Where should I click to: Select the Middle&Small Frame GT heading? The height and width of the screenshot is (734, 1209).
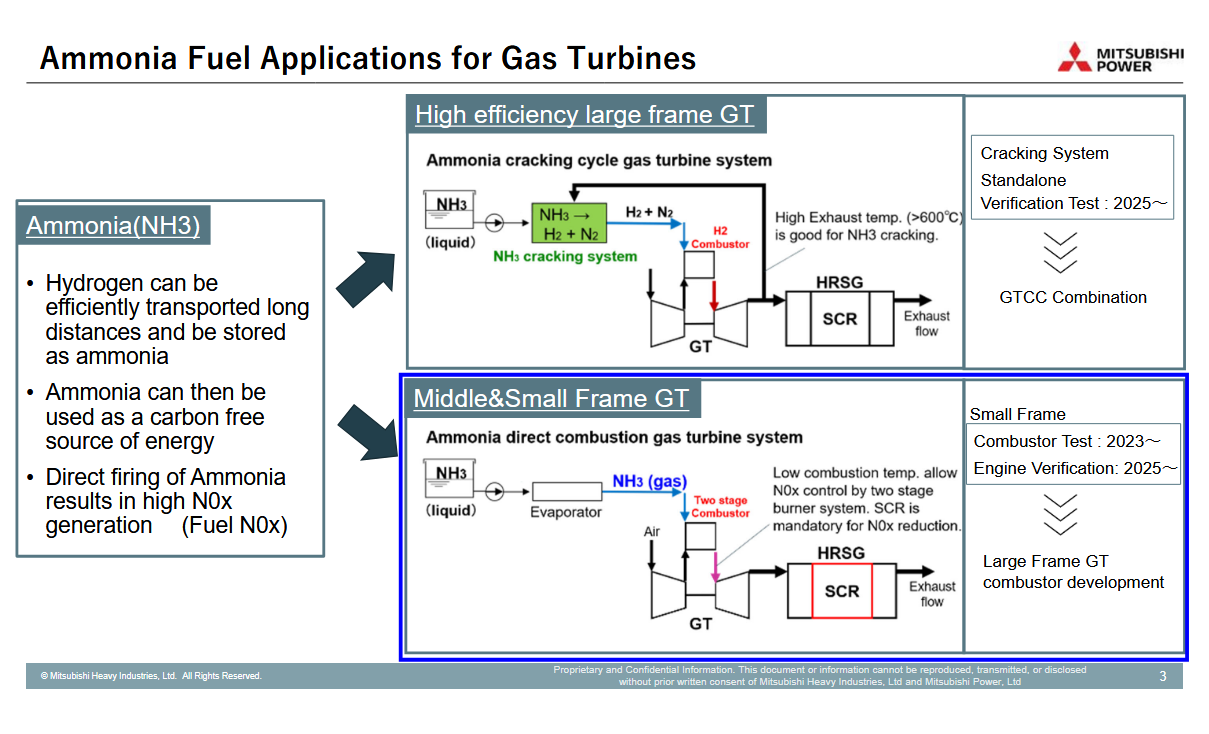tap(551, 399)
